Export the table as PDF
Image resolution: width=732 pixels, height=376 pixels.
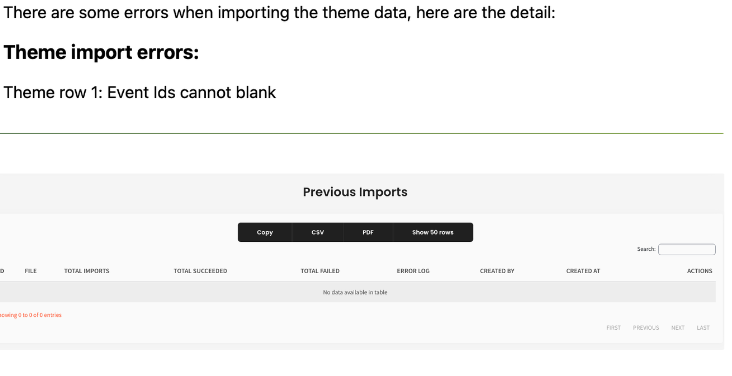(x=368, y=232)
